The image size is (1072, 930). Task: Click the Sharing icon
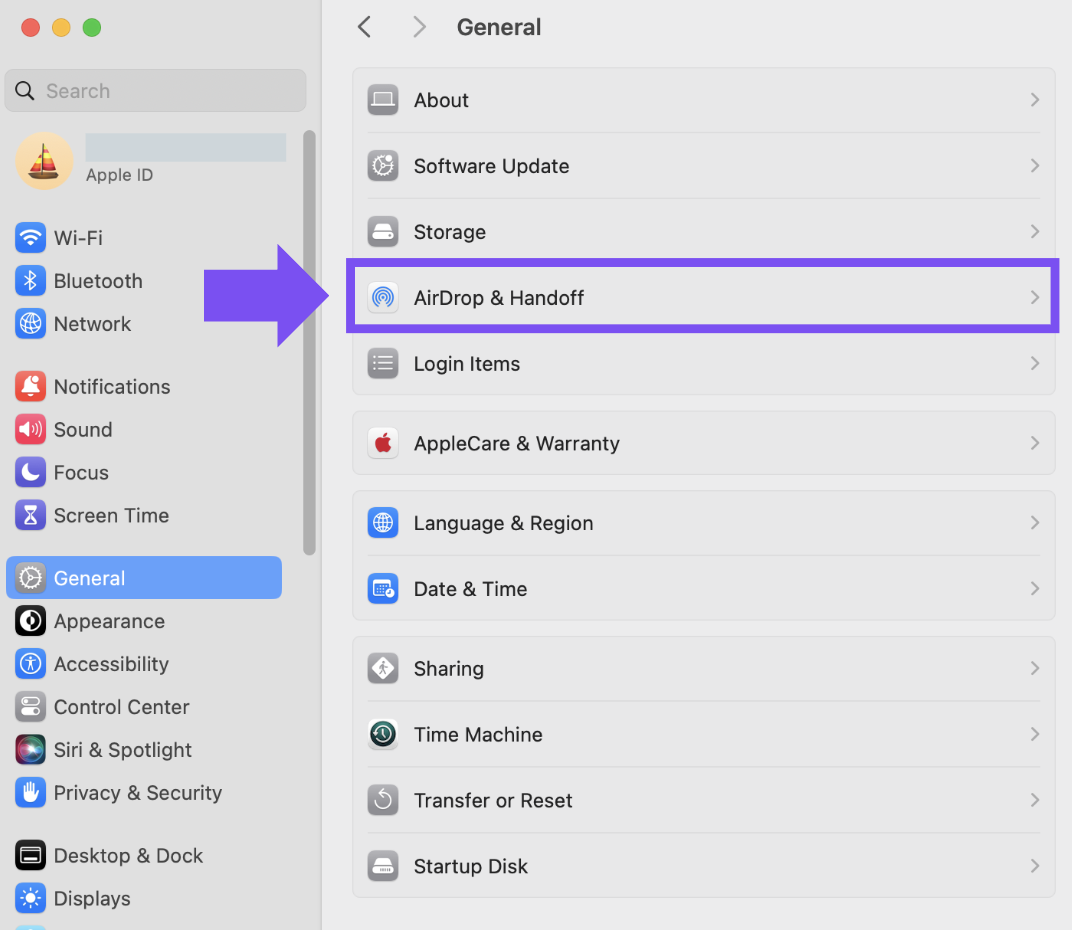pos(383,668)
